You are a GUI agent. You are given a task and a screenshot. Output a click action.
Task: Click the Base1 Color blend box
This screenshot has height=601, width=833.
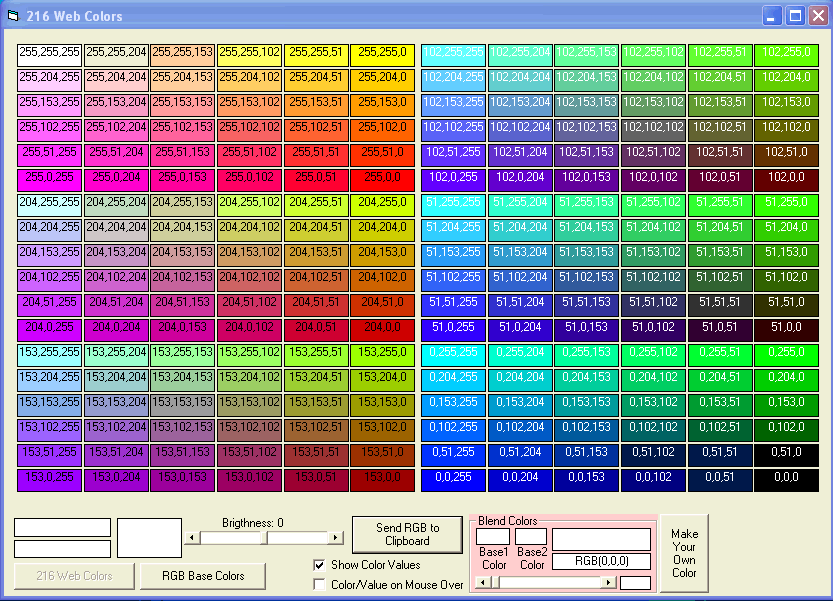493,537
